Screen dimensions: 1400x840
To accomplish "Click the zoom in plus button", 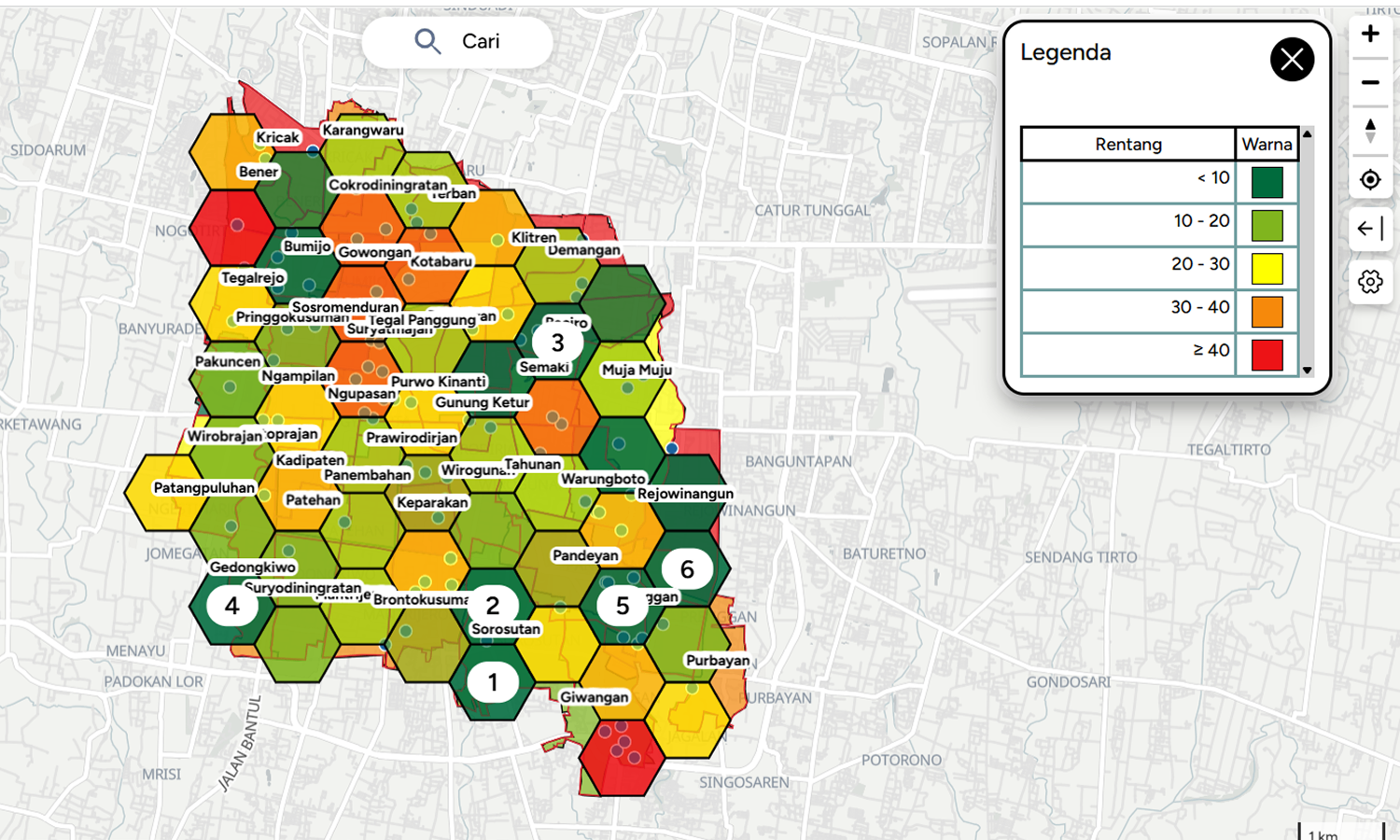I will (x=1370, y=35).
